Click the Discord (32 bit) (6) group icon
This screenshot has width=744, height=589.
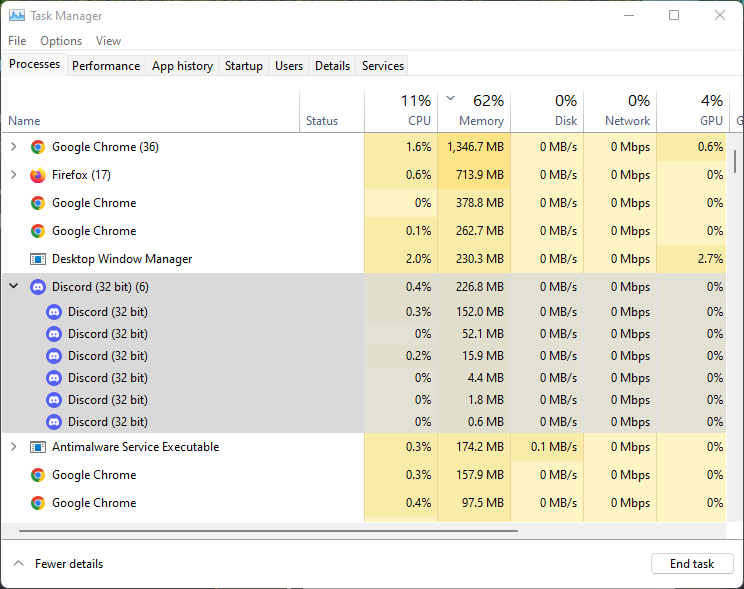(38, 287)
